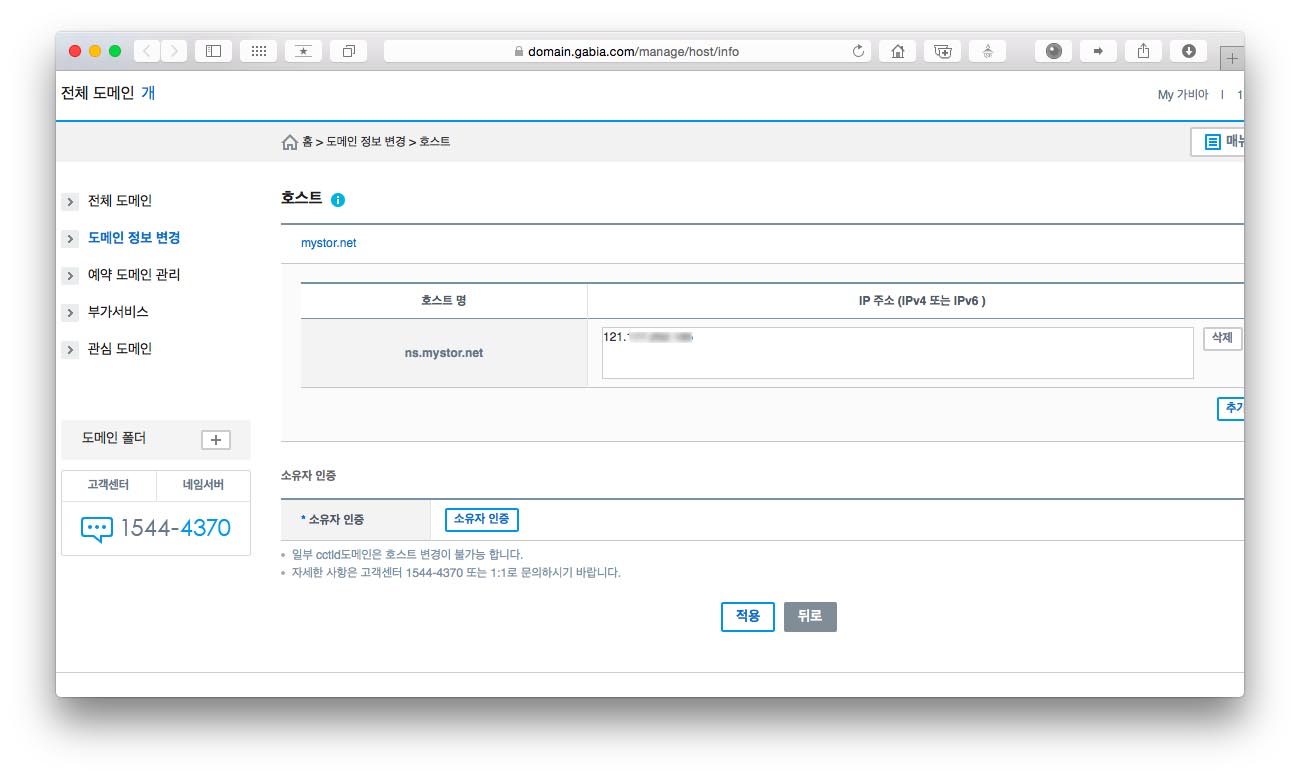Delete the ns.mystor.net IP entry
Image resolution: width=1300 pixels, height=777 pixels.
(x=1221, y=339)
